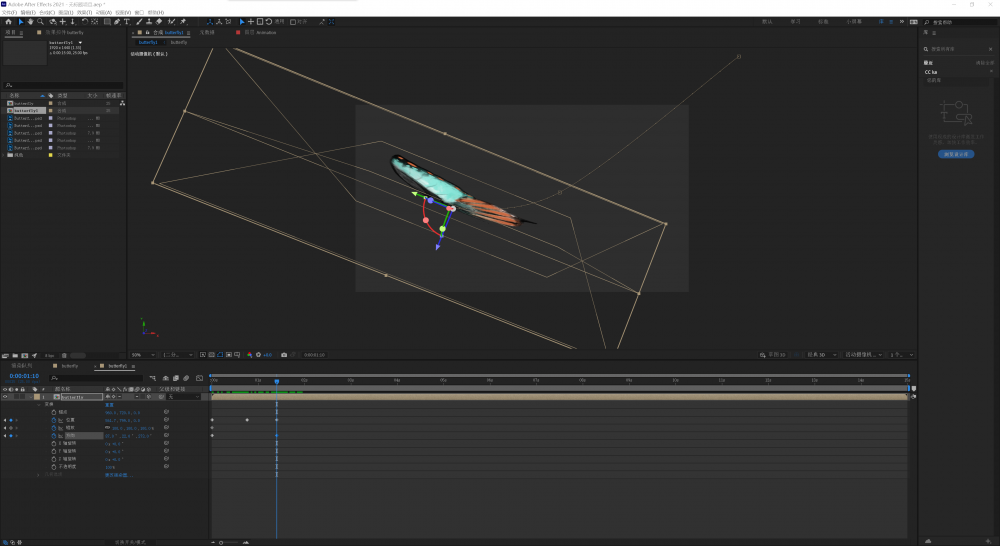Toggle the scale constrain-proportions link
The width and height of the screenshot is (1000, 546).
pyautogui.click(x=107, y=427)
